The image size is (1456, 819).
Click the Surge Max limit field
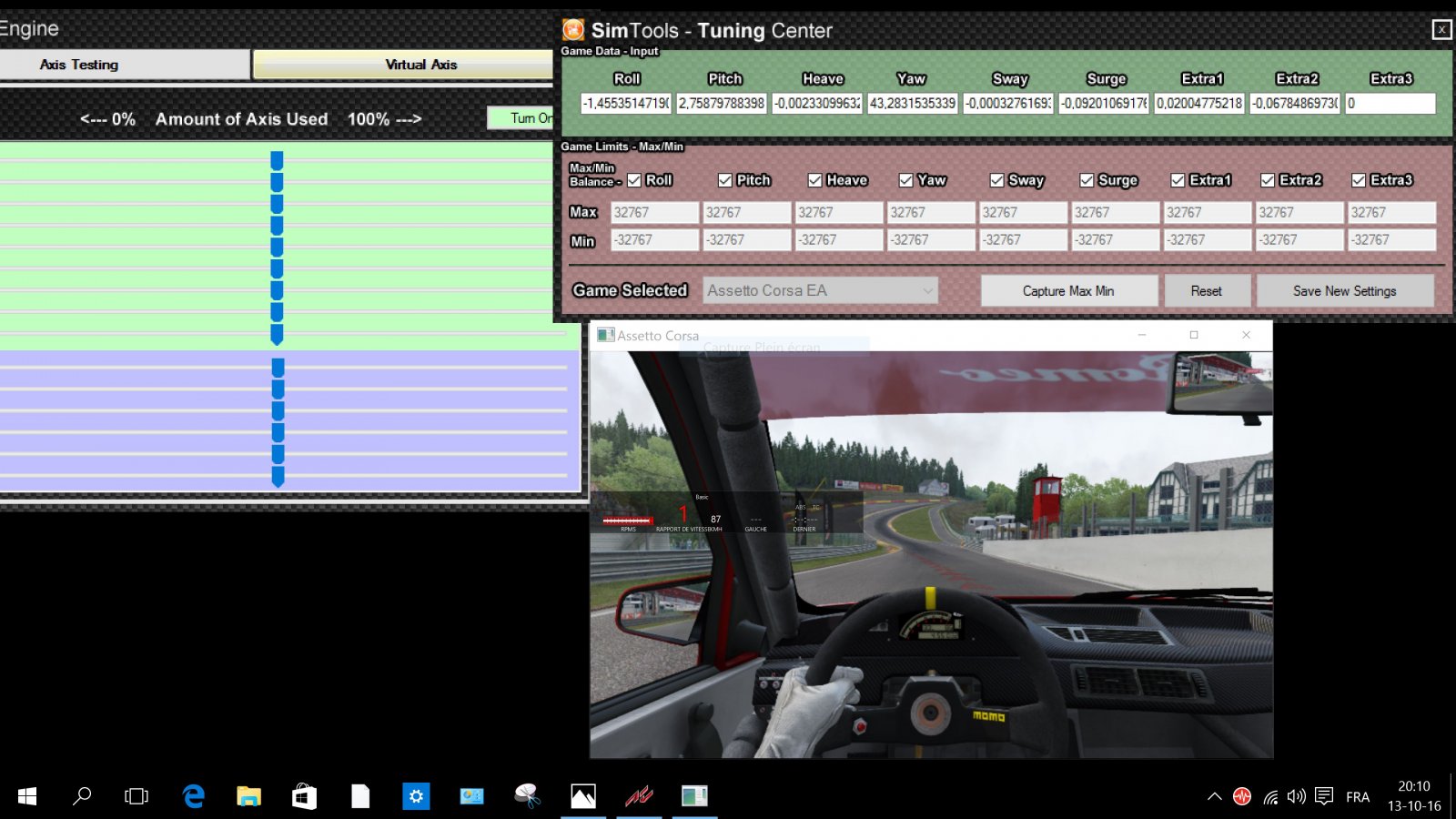point(1115,212)
